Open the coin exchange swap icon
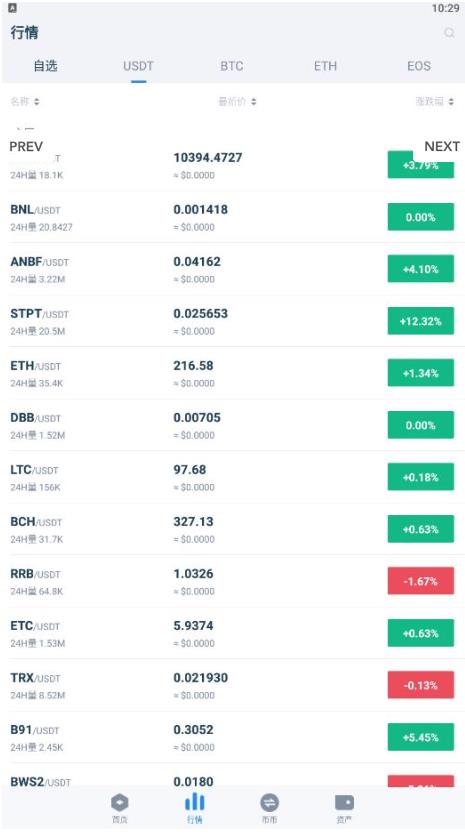 [x=269, y=802]
